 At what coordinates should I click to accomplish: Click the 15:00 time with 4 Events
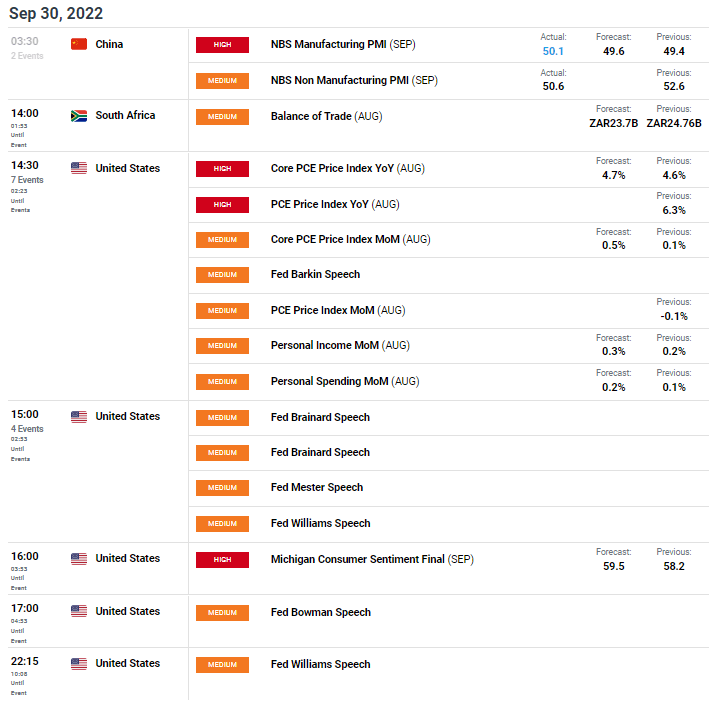[x=24, y=416]
